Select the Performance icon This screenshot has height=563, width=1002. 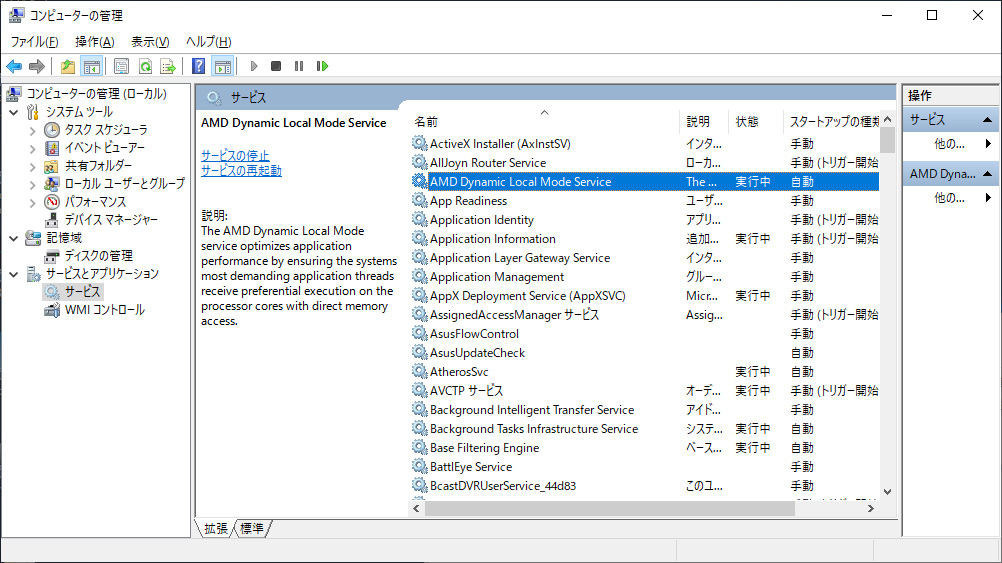point(52,201)
